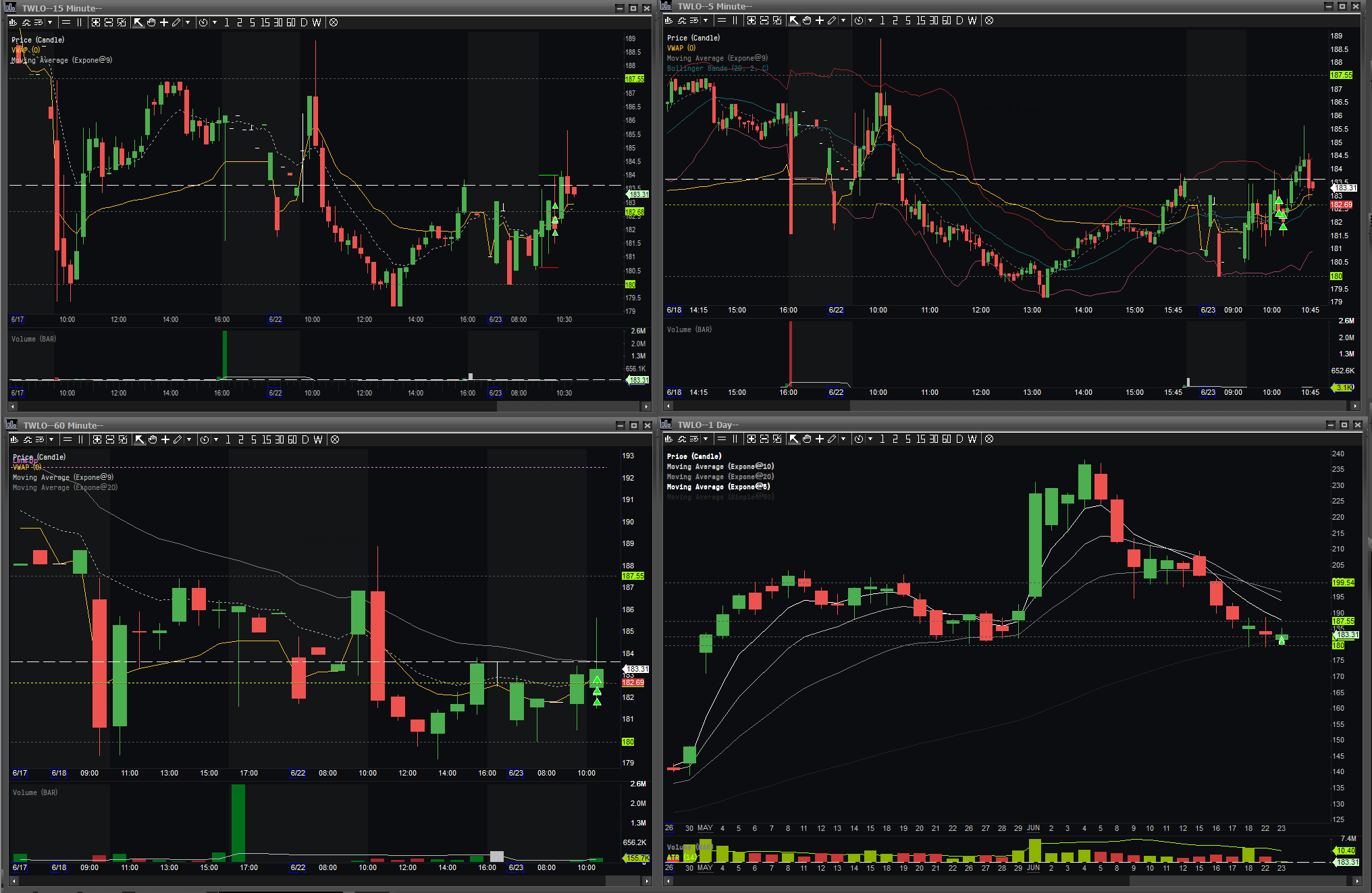1372x893 pixels.
Task: Expand time-range dropdown arrow in 5 Minute chart
Action: [x=870, y=20]
